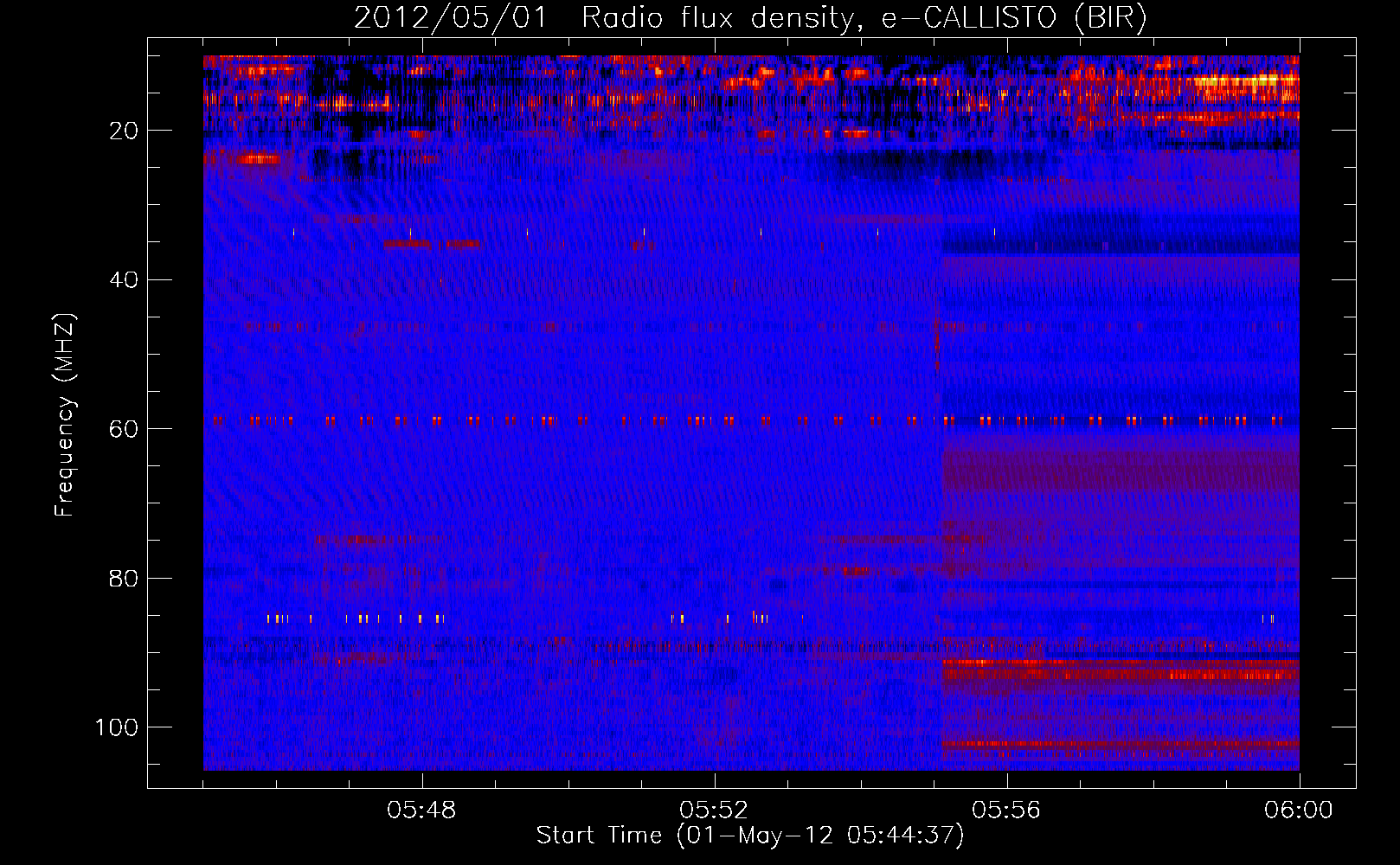Click the '05:48' time tick label
1400x865 pixels.
tap(421, 811)
